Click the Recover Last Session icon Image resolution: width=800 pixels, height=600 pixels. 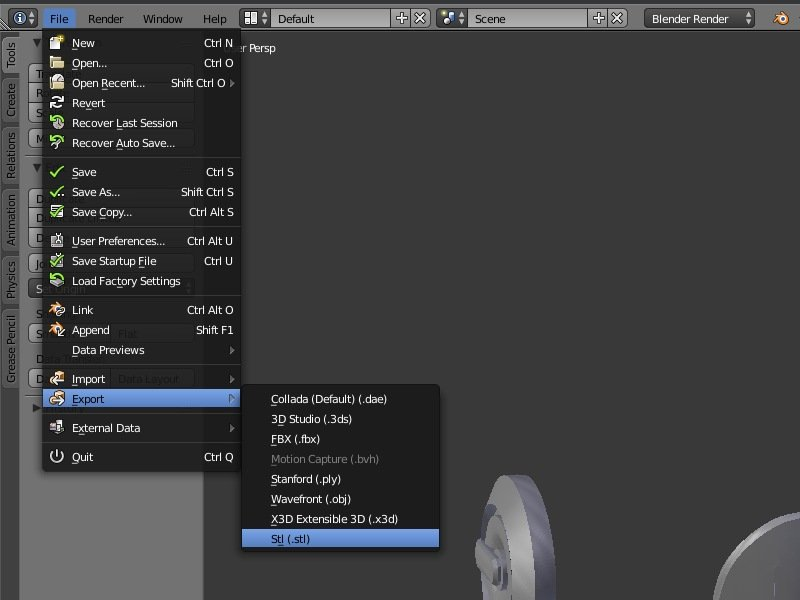click(x=57, y=122)
